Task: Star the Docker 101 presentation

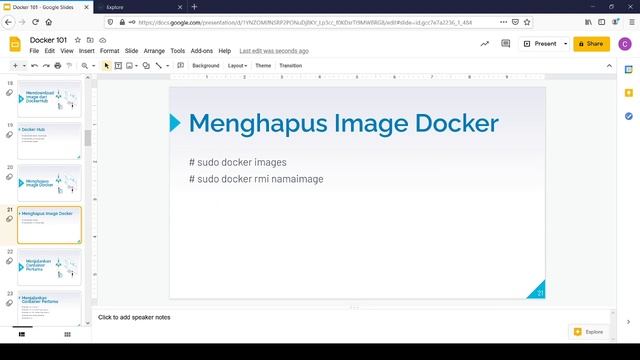Action: [78, 40]
